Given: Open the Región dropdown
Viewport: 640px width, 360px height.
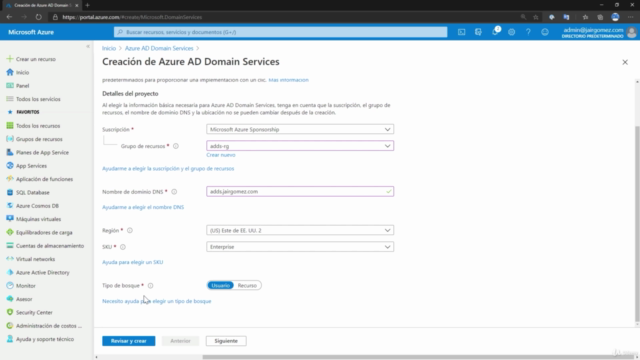Looking at the screenshot, I should pos(300,230).
